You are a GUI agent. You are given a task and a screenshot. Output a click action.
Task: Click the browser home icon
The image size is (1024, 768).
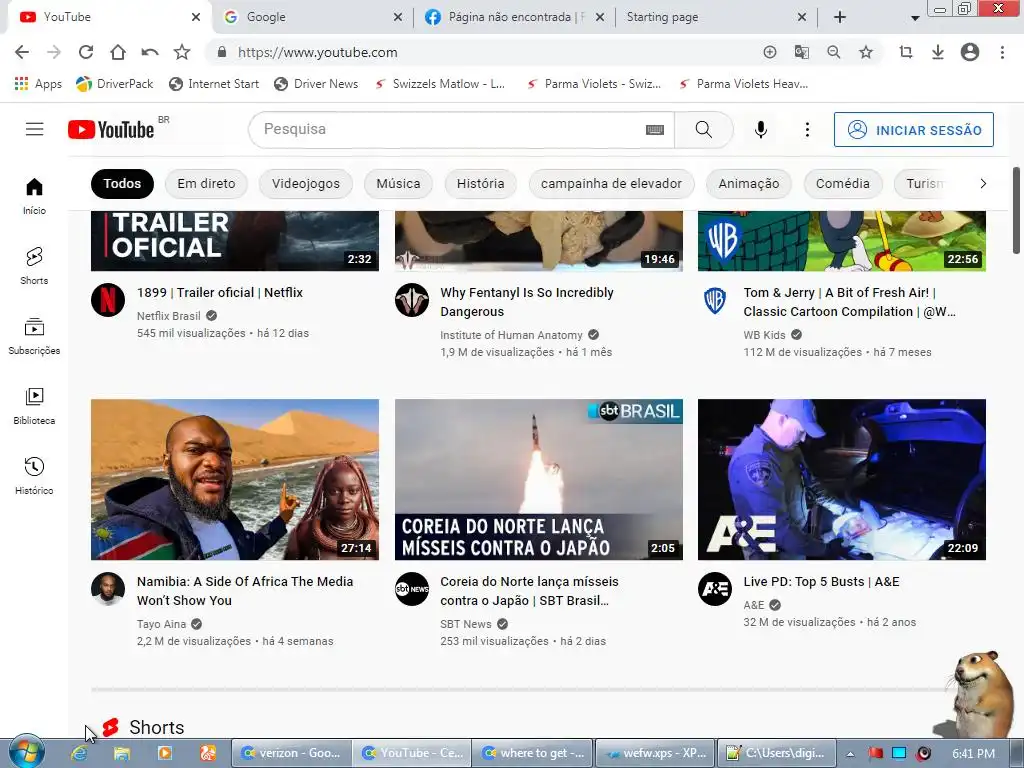tap(118, 52)
